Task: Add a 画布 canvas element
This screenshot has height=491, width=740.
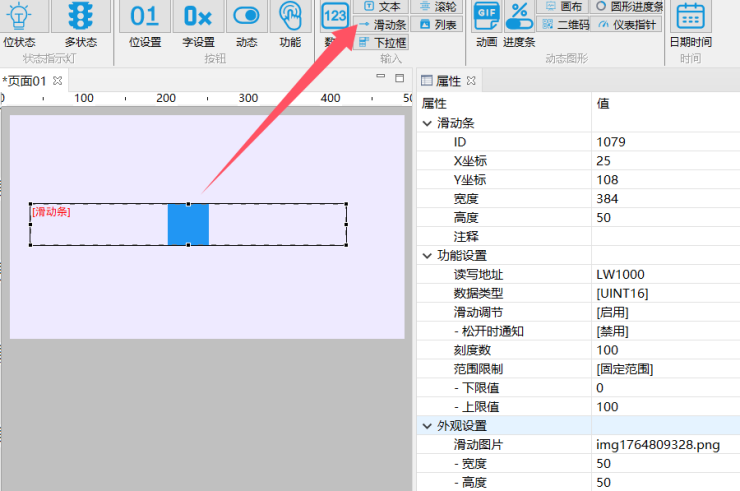Action: tap(563, 7)
